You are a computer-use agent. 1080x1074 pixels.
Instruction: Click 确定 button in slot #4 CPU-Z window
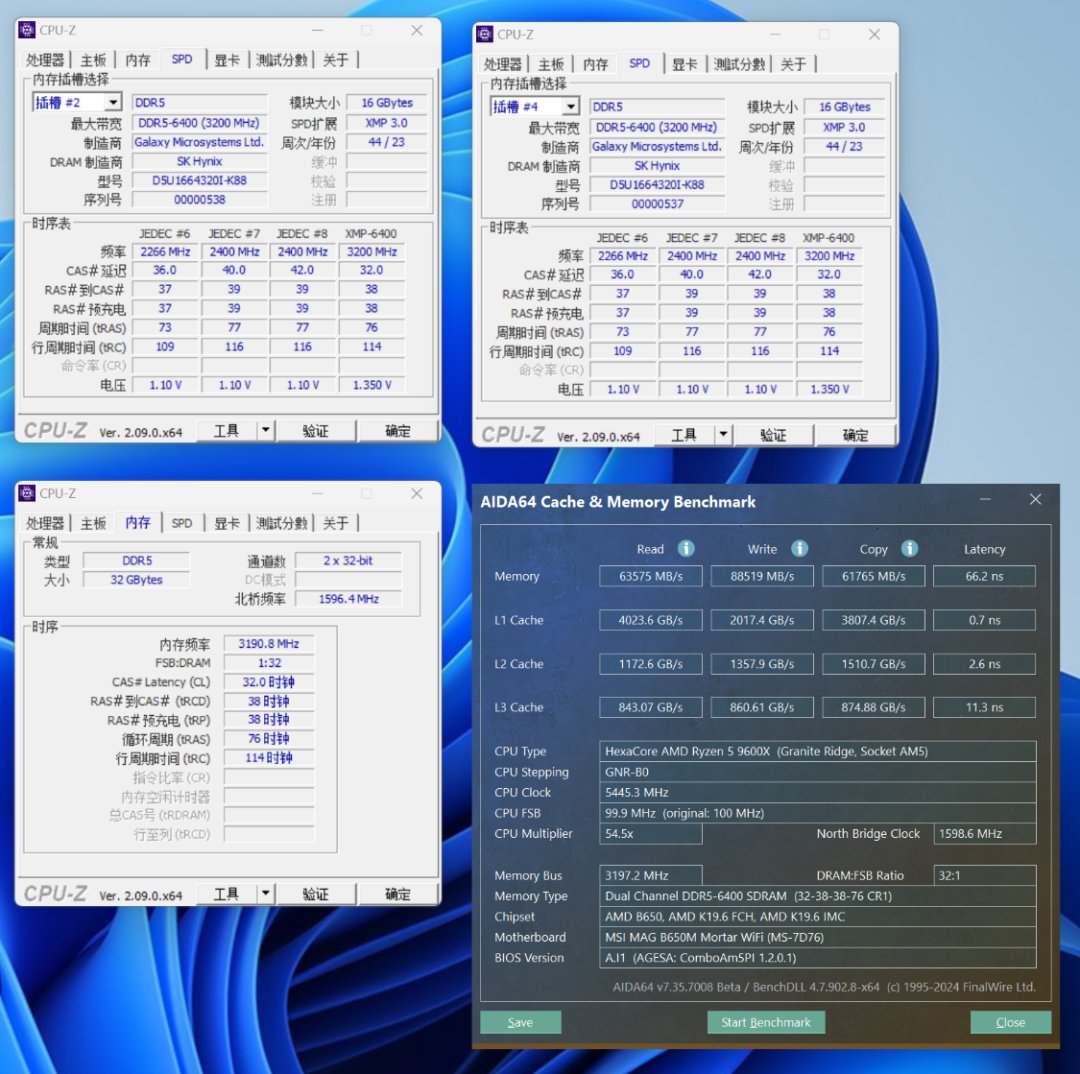(x=855, y=435)
